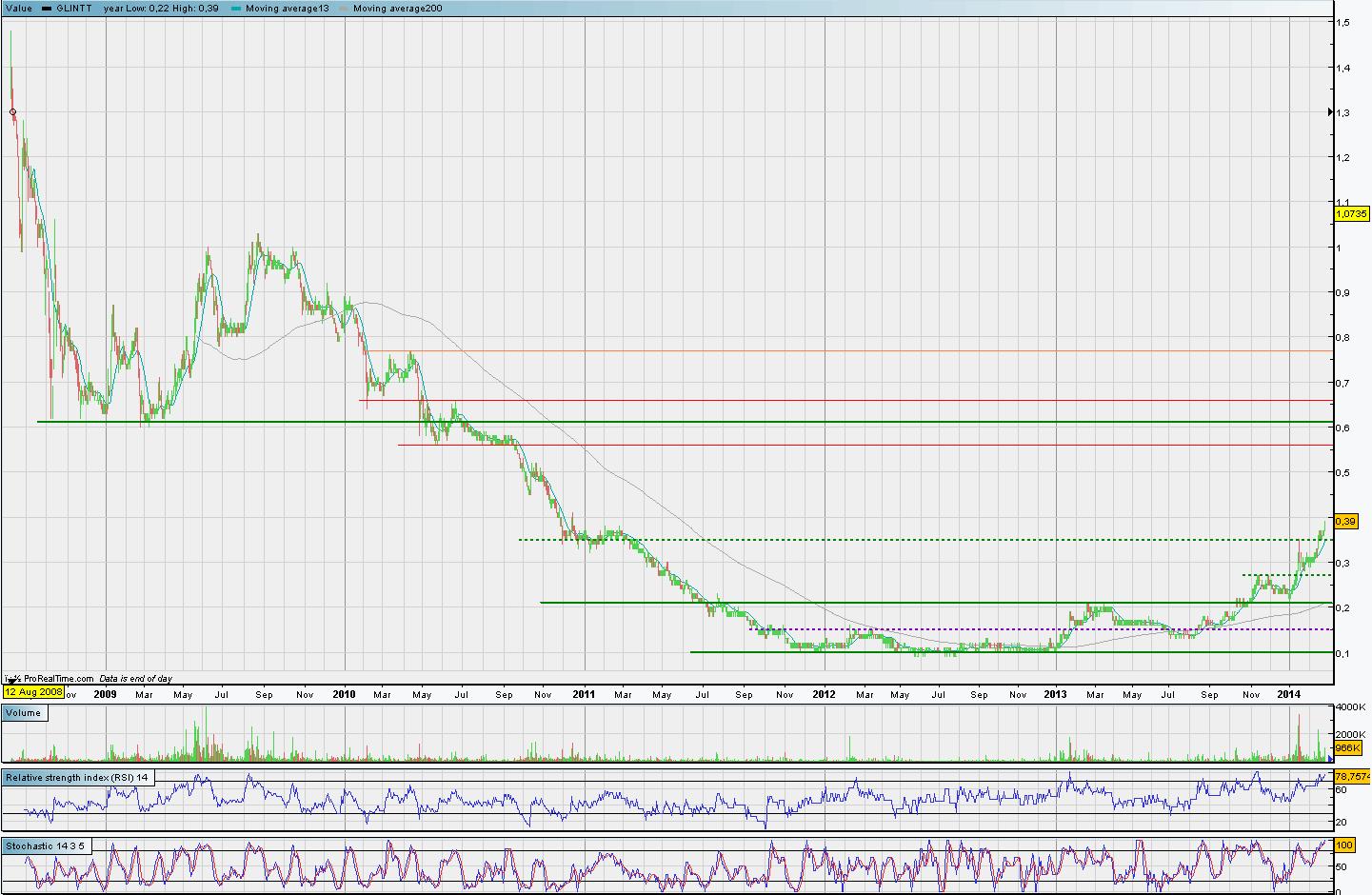Click the 0,39 current price tag
This screenshot has height=895, width=1372.
pyautogui.click(x=1346, y=521)
